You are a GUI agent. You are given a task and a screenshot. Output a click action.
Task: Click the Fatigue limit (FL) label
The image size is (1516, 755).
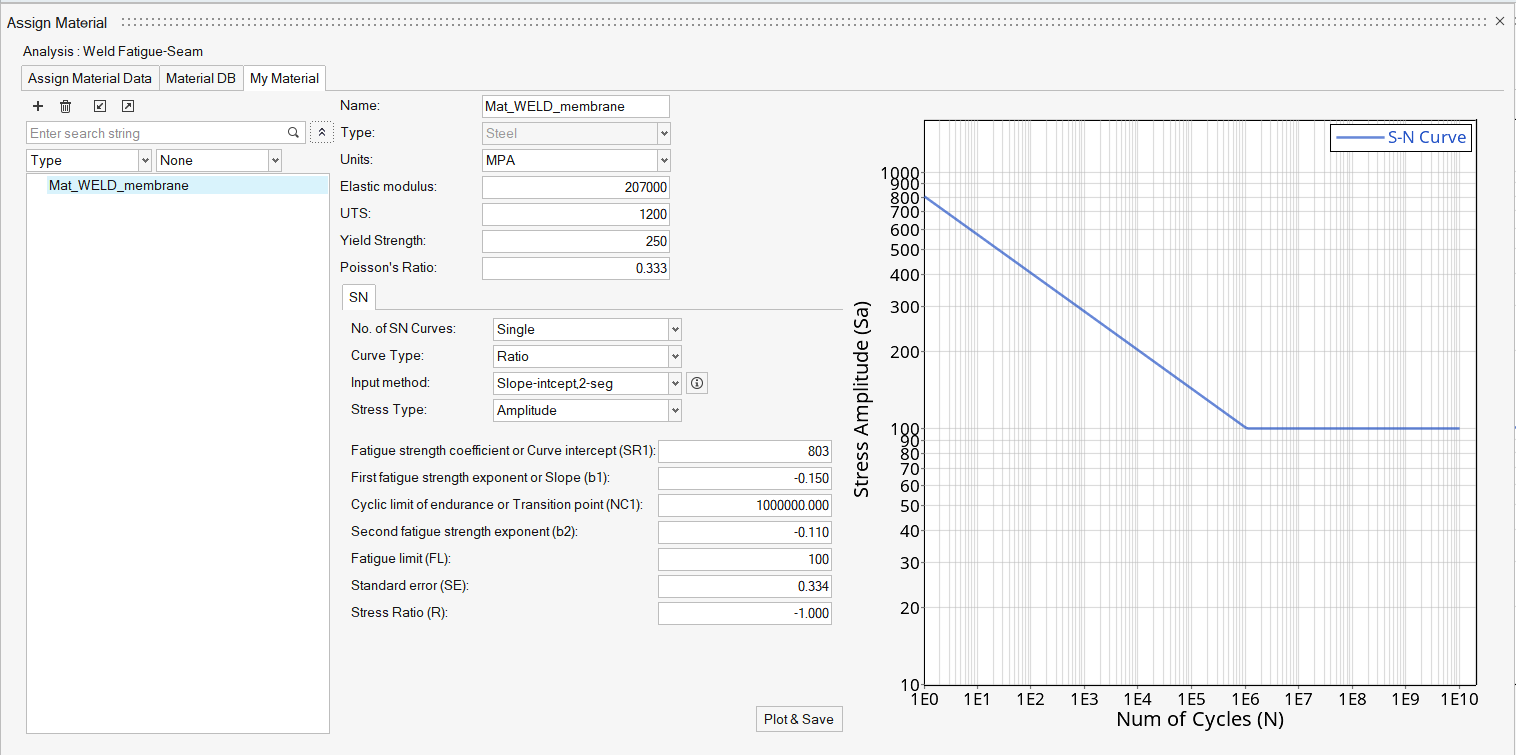click(400, 558)
